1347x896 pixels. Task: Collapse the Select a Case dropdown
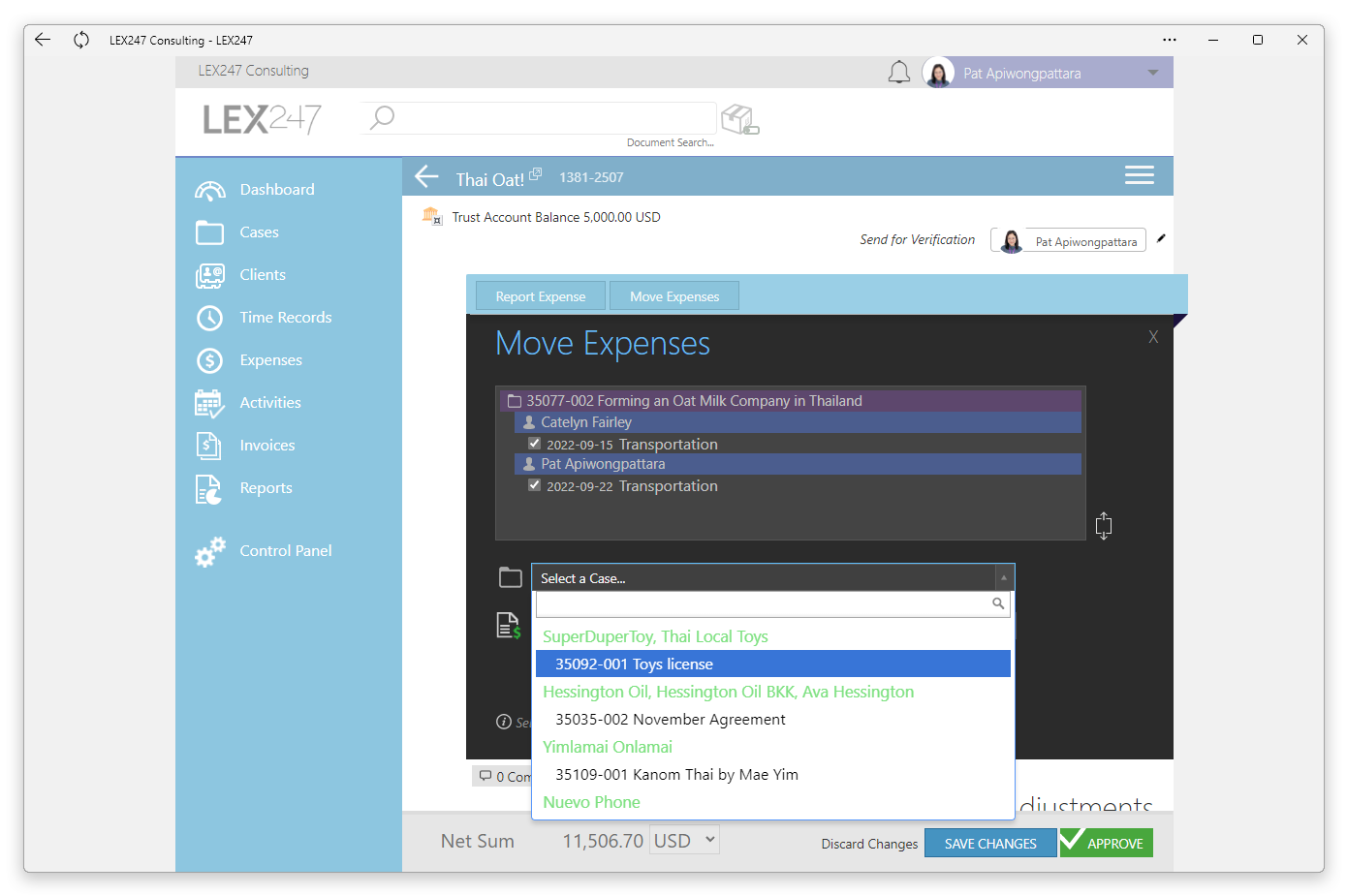1004,577
